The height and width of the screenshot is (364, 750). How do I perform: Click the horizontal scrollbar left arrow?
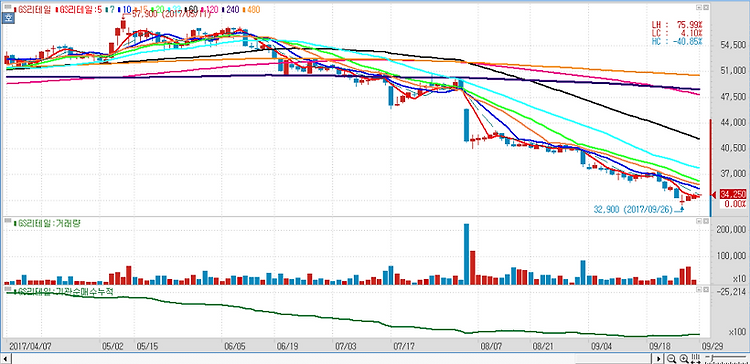pos(6,359)
